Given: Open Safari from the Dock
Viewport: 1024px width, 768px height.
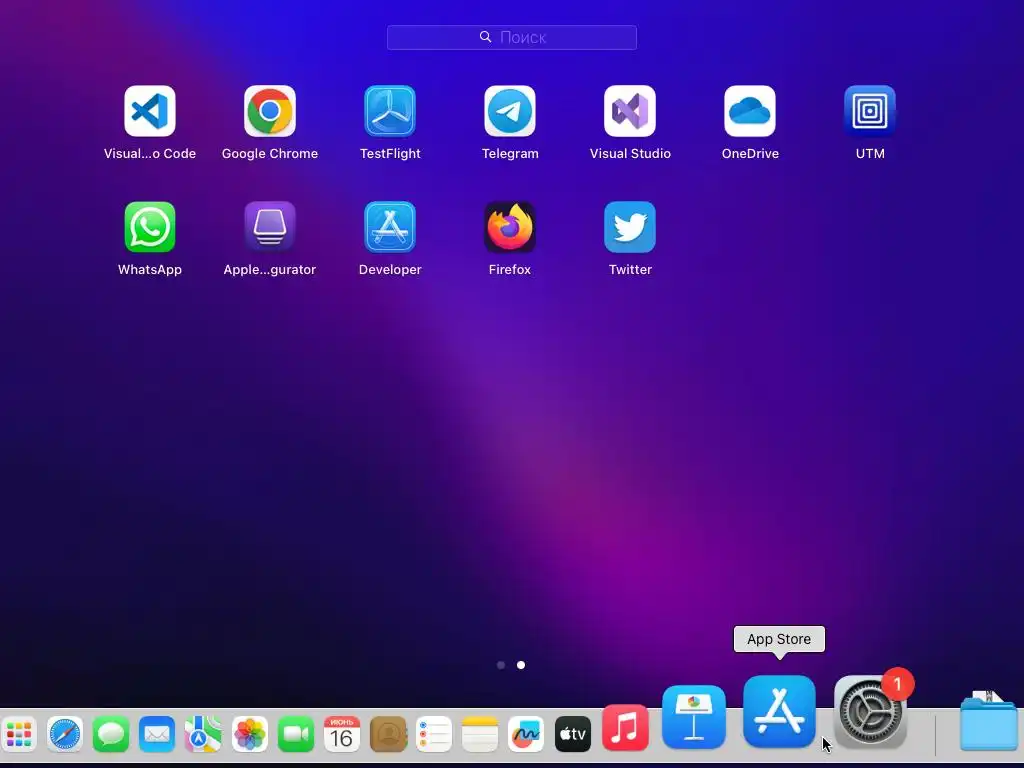Looking at the screenshot, I should [x=65, y=734].
